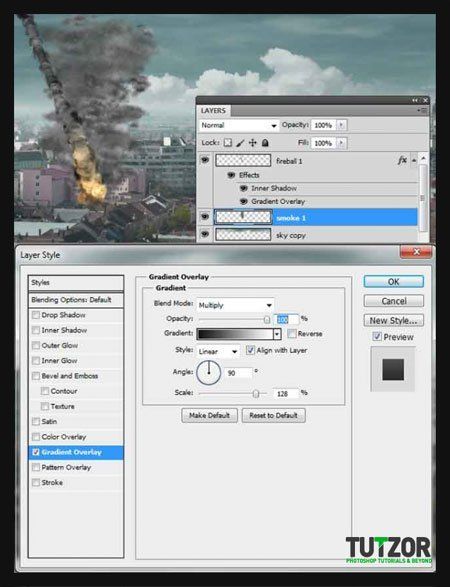Open the Styles list item
The width and height of the screenshot is (450, 587).
coord(76,283)
